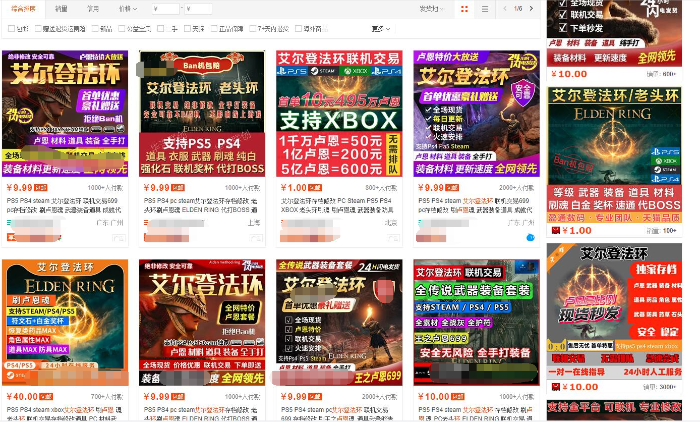Open 全网特价卢恩套餐 product image

pos(202,322)
